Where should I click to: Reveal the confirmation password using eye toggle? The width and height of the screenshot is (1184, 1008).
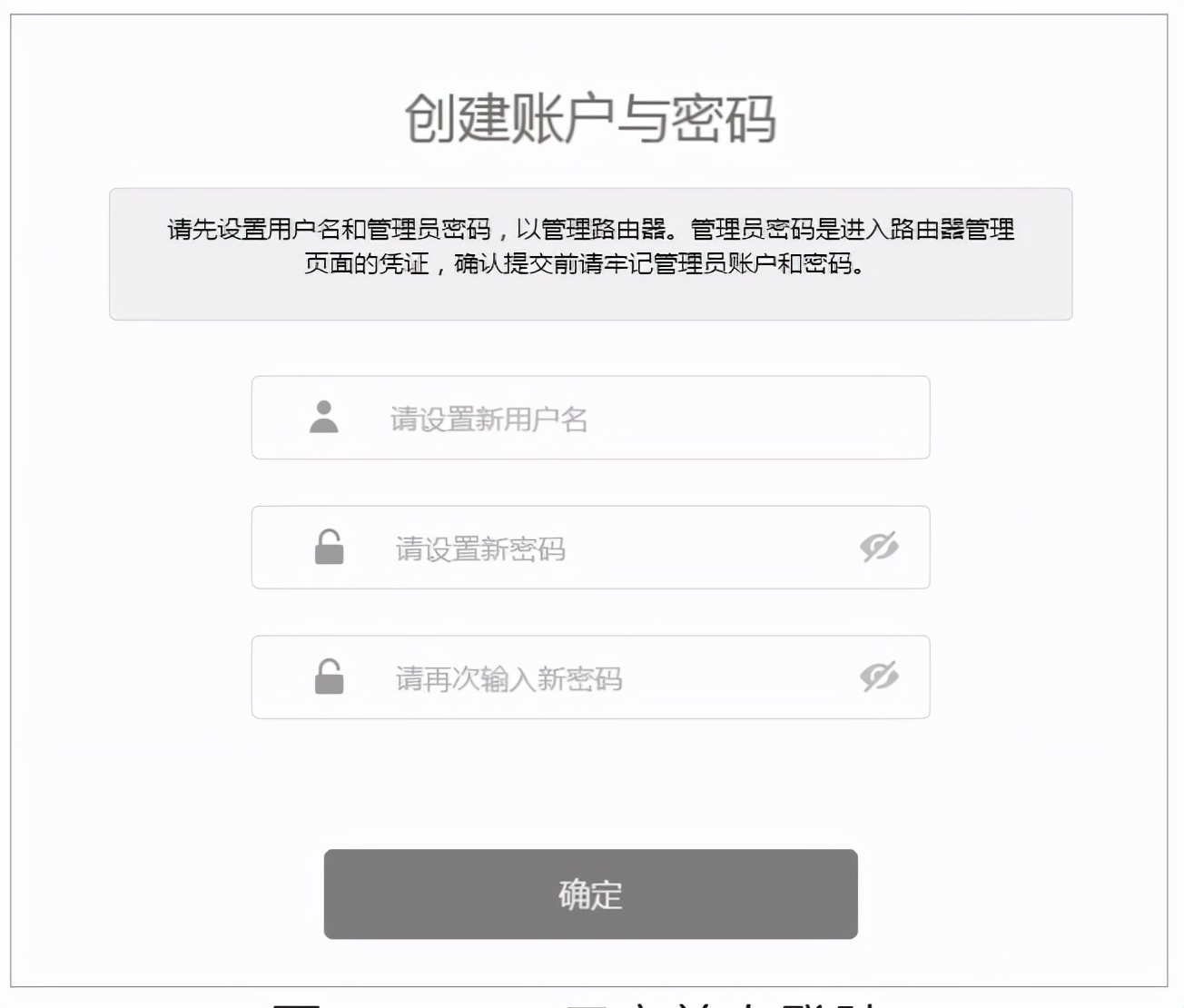[x=878, y=677]
